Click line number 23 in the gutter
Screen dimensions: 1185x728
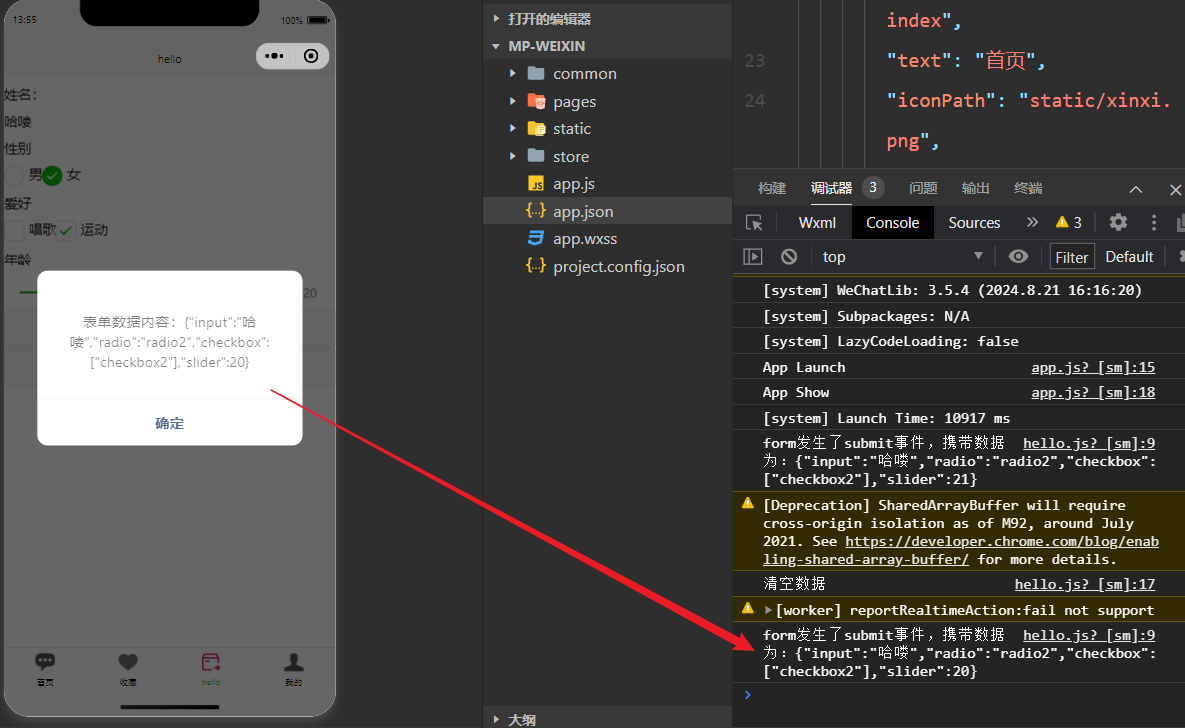point(754,60)
